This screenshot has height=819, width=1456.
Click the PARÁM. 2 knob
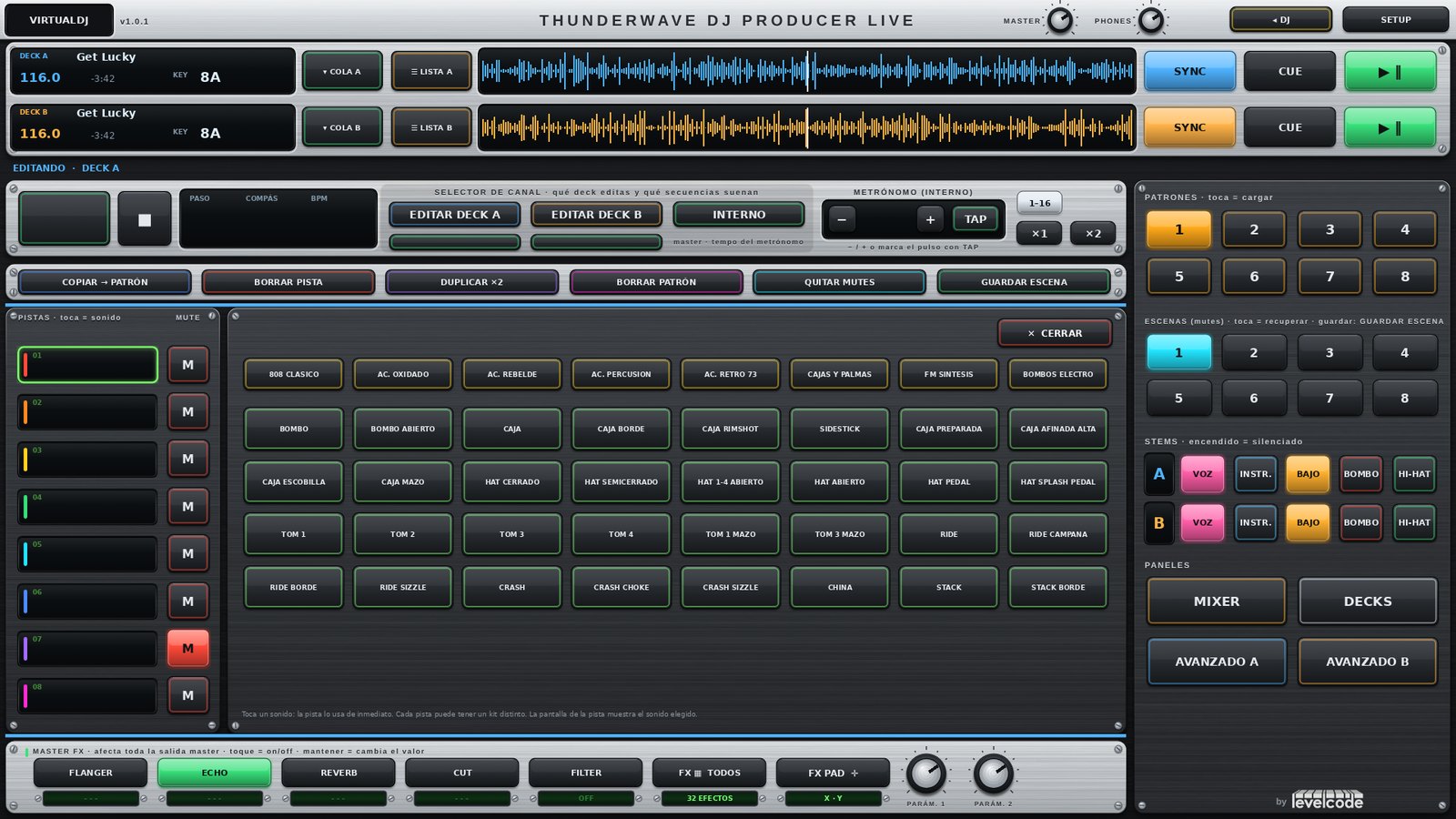pyautogui.click(x=993, y=773)
